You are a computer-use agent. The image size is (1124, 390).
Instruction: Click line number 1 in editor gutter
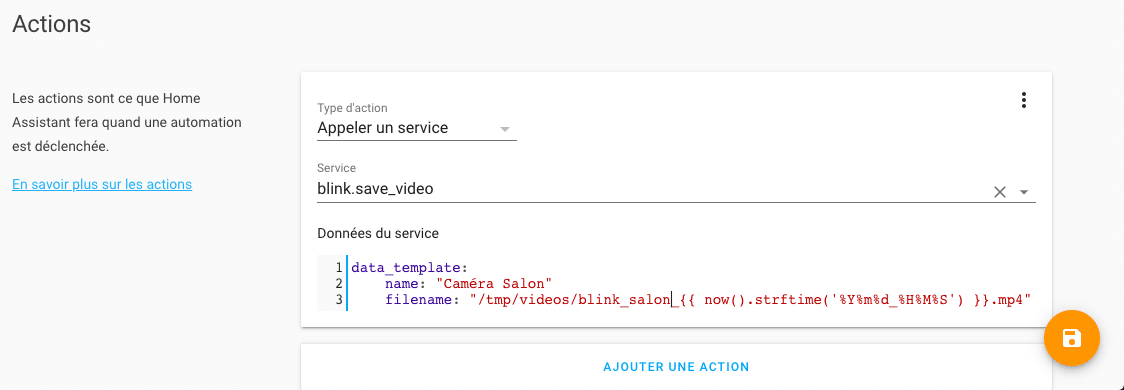click(338, 268)
